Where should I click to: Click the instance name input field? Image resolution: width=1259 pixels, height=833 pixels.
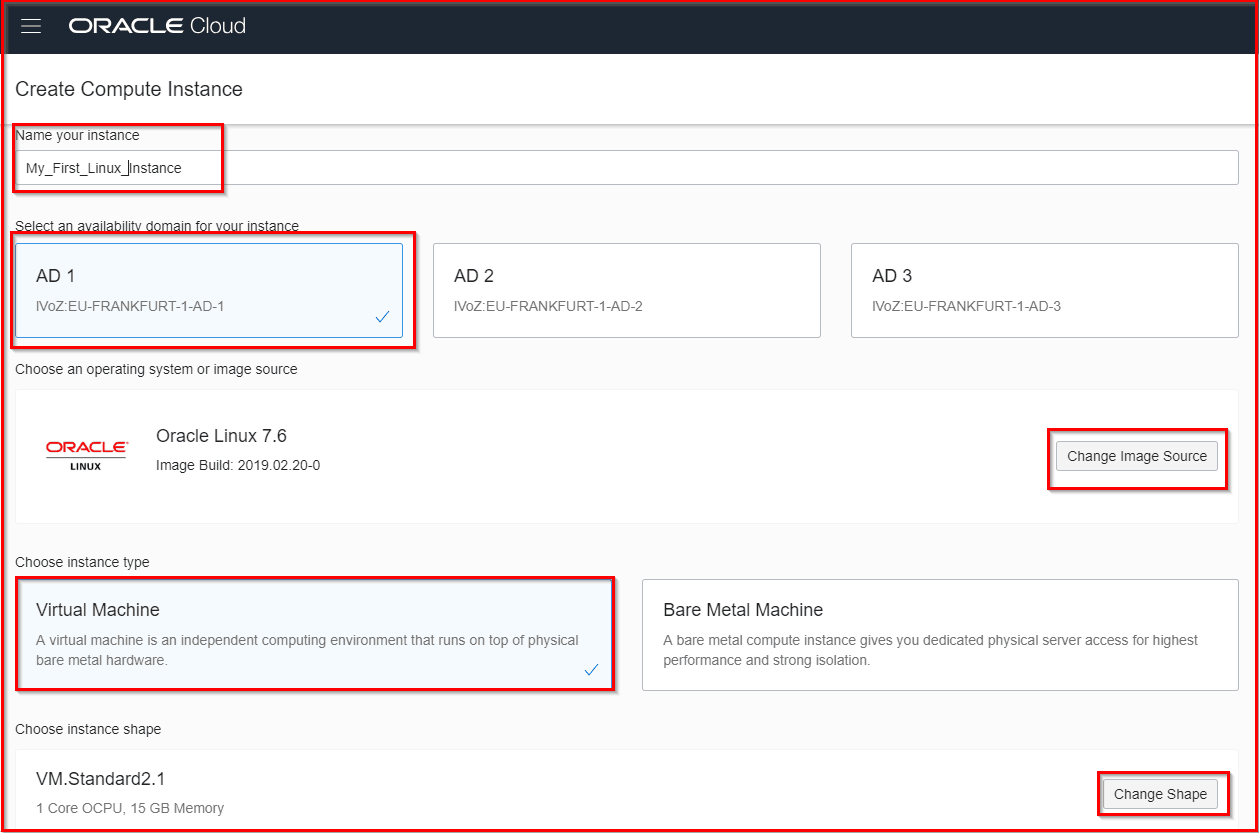(627, 168)
